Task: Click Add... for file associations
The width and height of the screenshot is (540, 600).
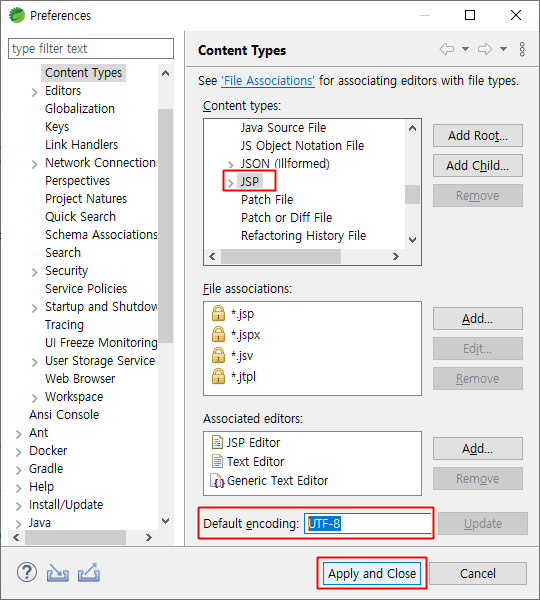Action: pos(478,318)
